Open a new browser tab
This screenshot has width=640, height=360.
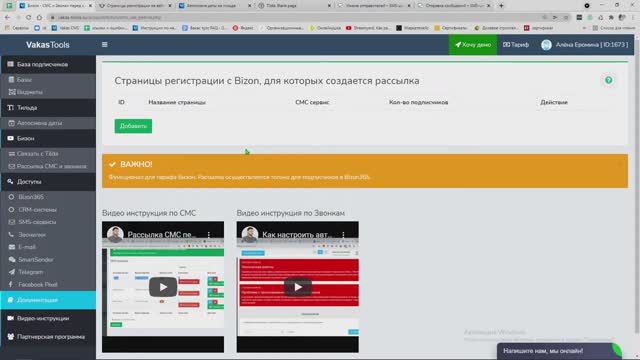501,6
